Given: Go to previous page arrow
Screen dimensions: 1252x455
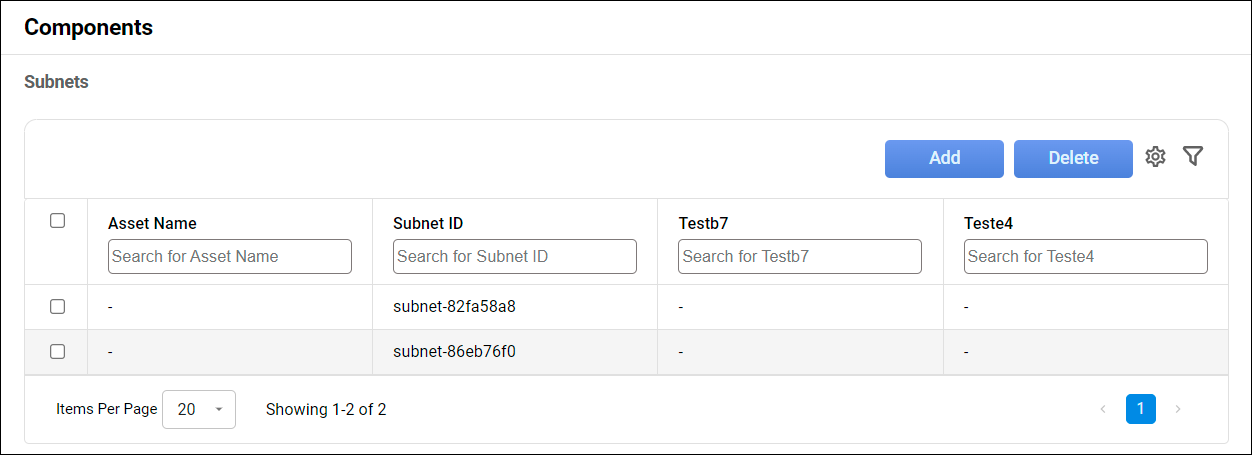Looking at the screenshot, I should click(x=1103, y=409).
